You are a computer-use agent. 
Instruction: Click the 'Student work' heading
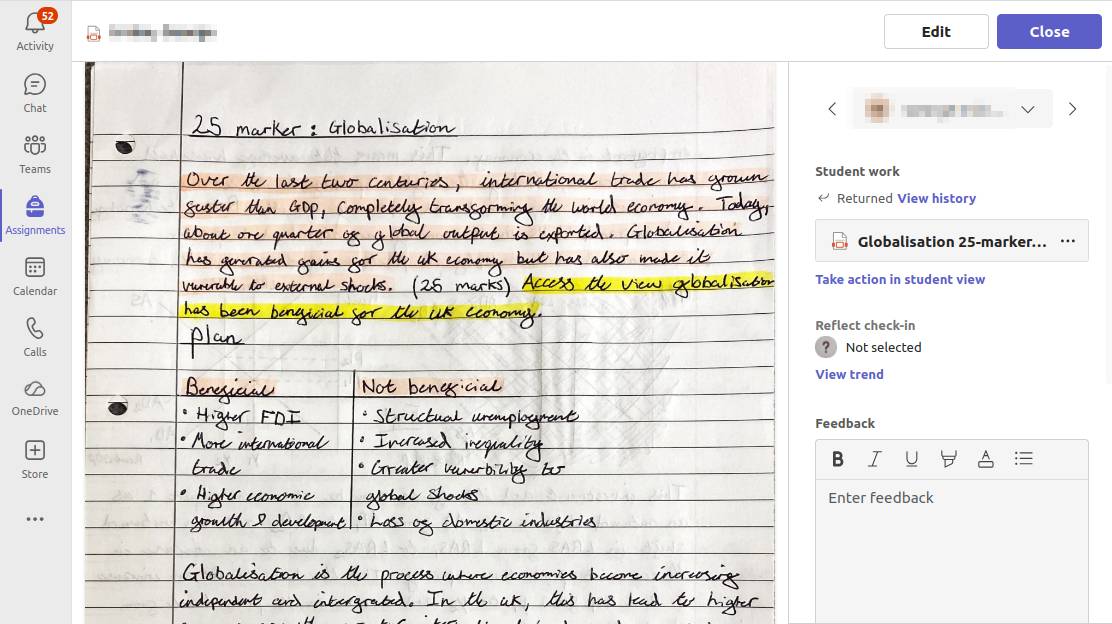[857, 171]
